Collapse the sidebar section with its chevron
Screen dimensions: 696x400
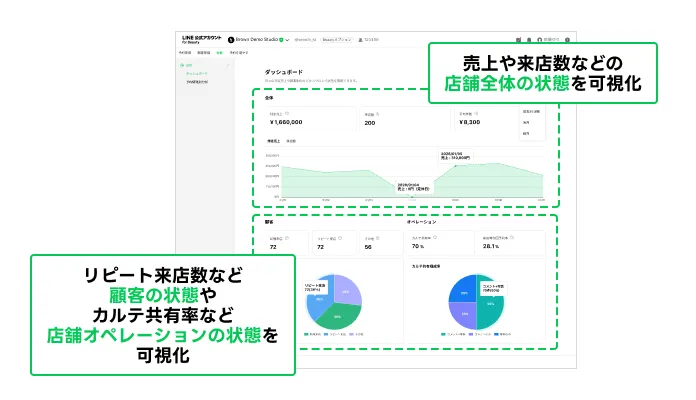click(228, 65)
